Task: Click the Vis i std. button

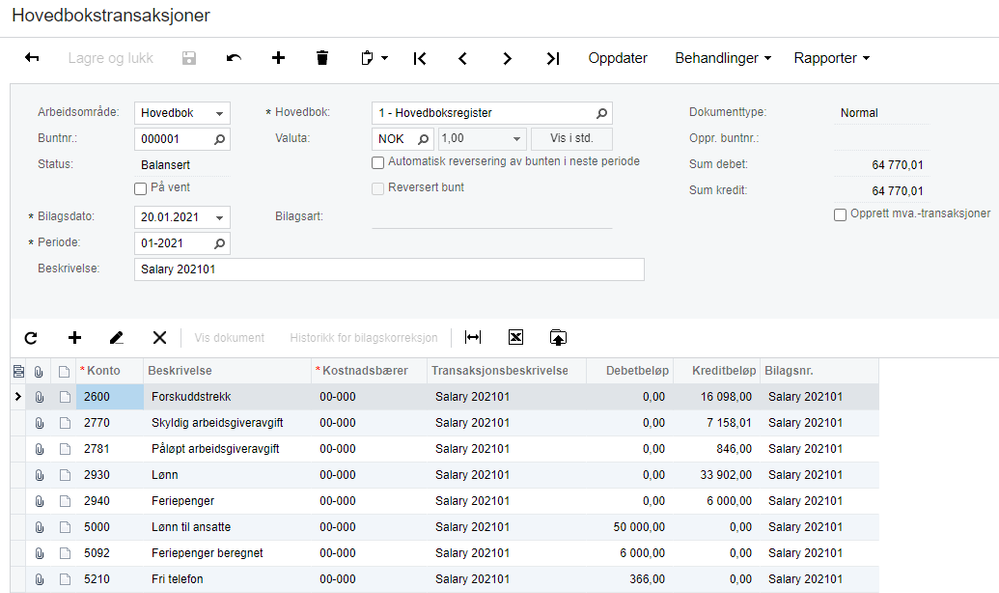Action: coord(571,138)
